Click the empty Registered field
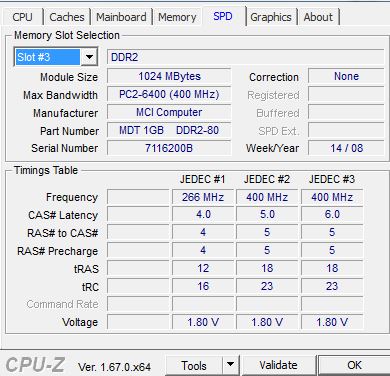 [346, 94]
